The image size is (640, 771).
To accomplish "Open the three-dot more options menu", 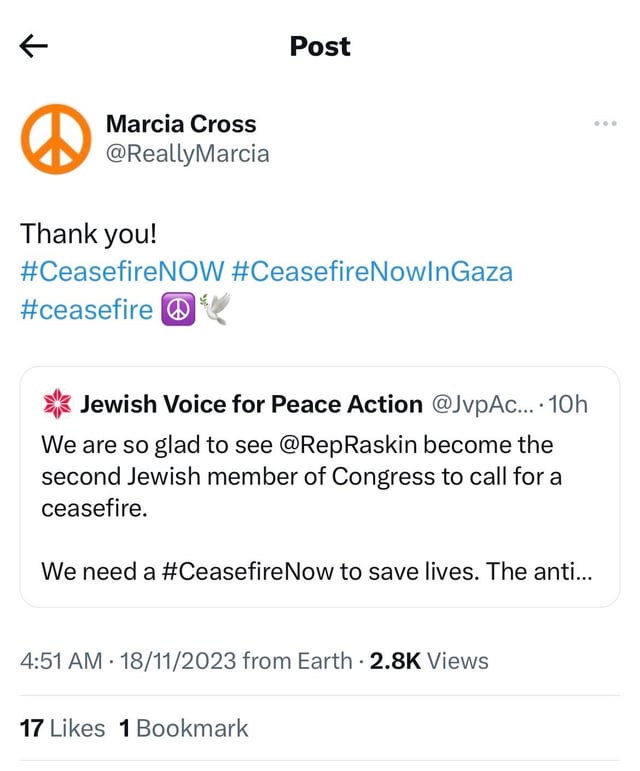I will [605, 124].
